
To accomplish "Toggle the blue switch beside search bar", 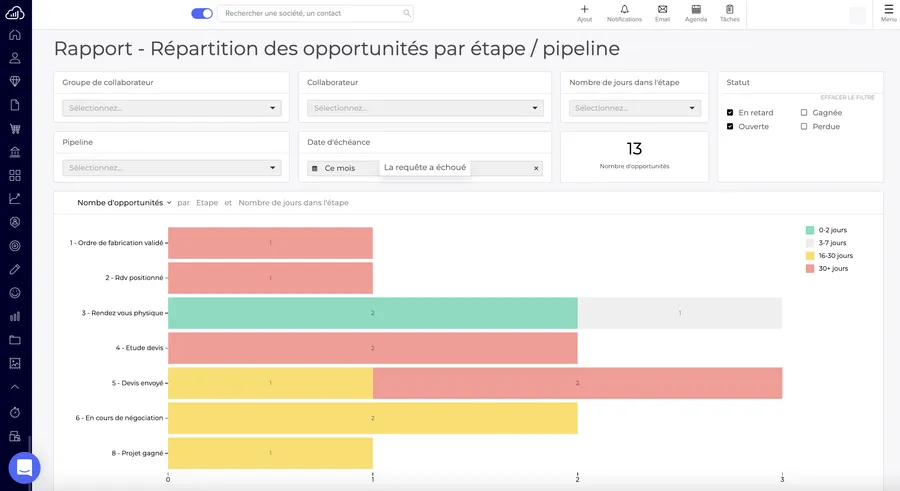I will pos(202,14).
